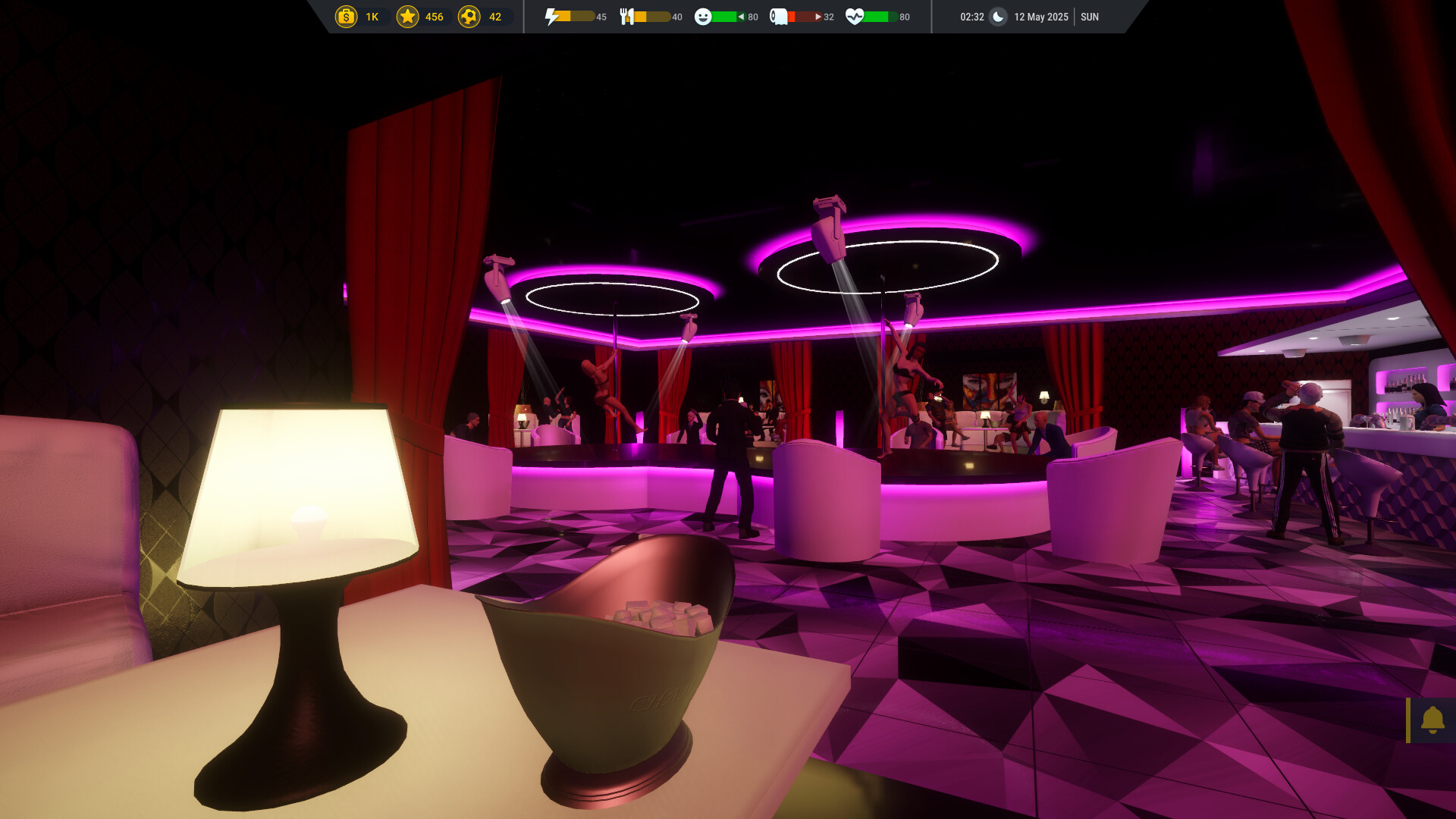Expand the 1K money counter
Image resolution: width=1456 pixels, height=819 pixels.
point(371,16)
